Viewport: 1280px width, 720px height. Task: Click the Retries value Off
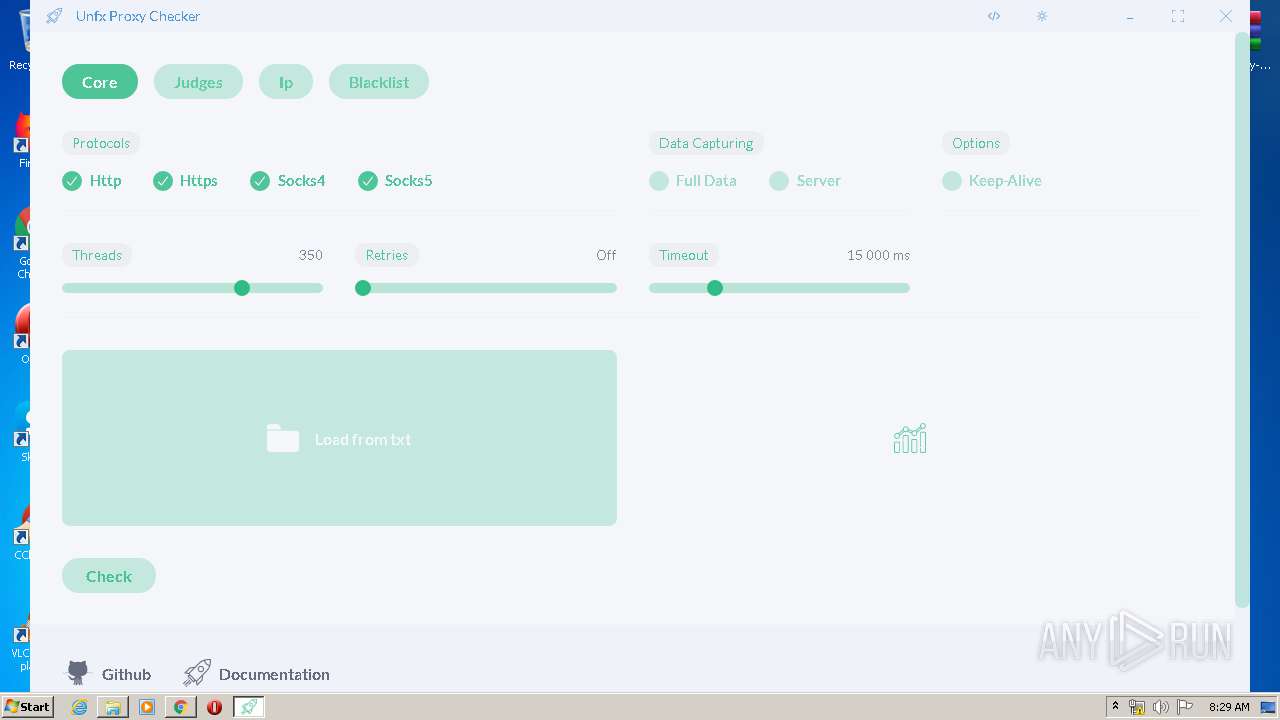tap(606, 255)
